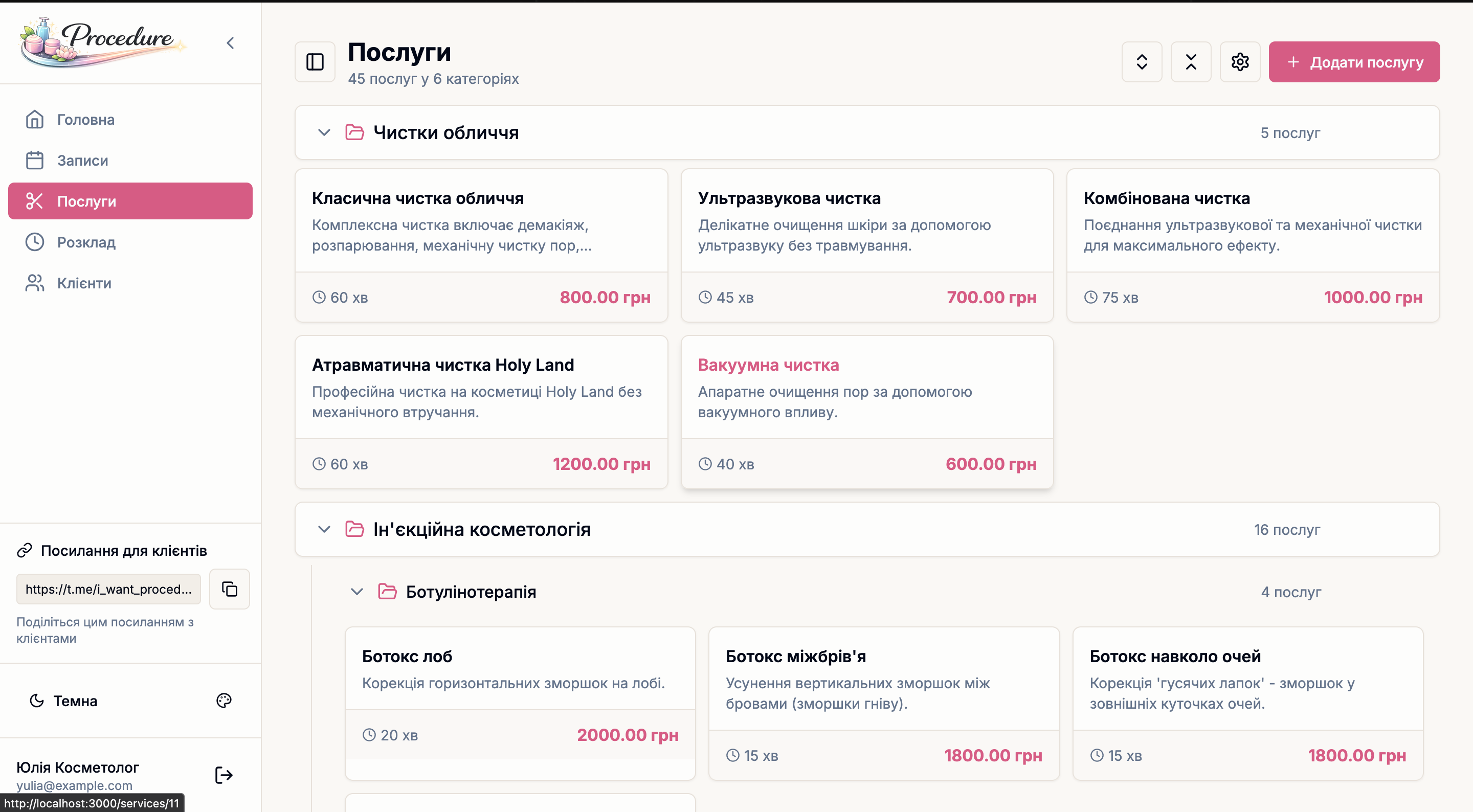Click the panel layout icon beside Послуги heading
1473x812 pixels.
[x=314, y=61]
